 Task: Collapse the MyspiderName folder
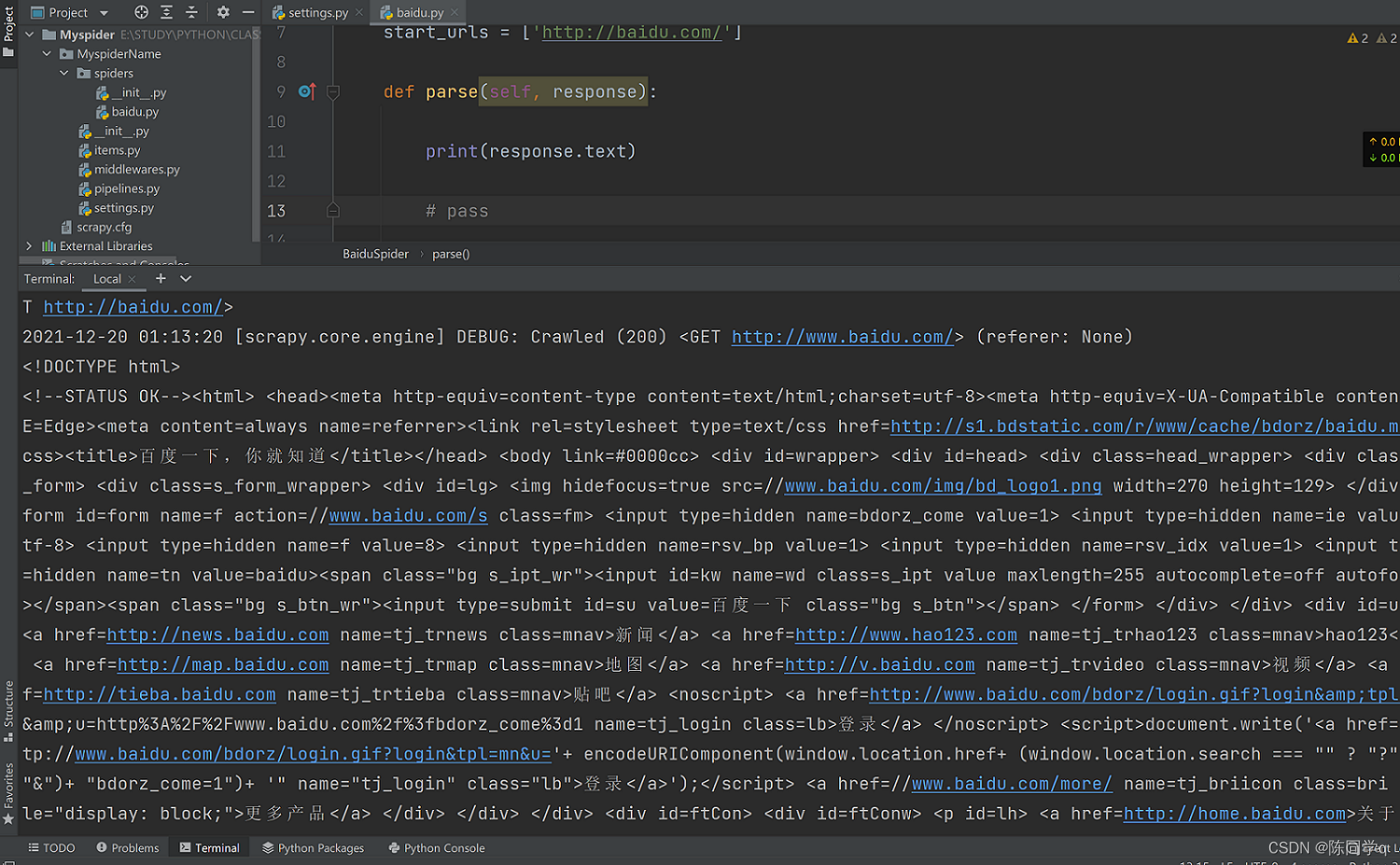click(47, 53)
